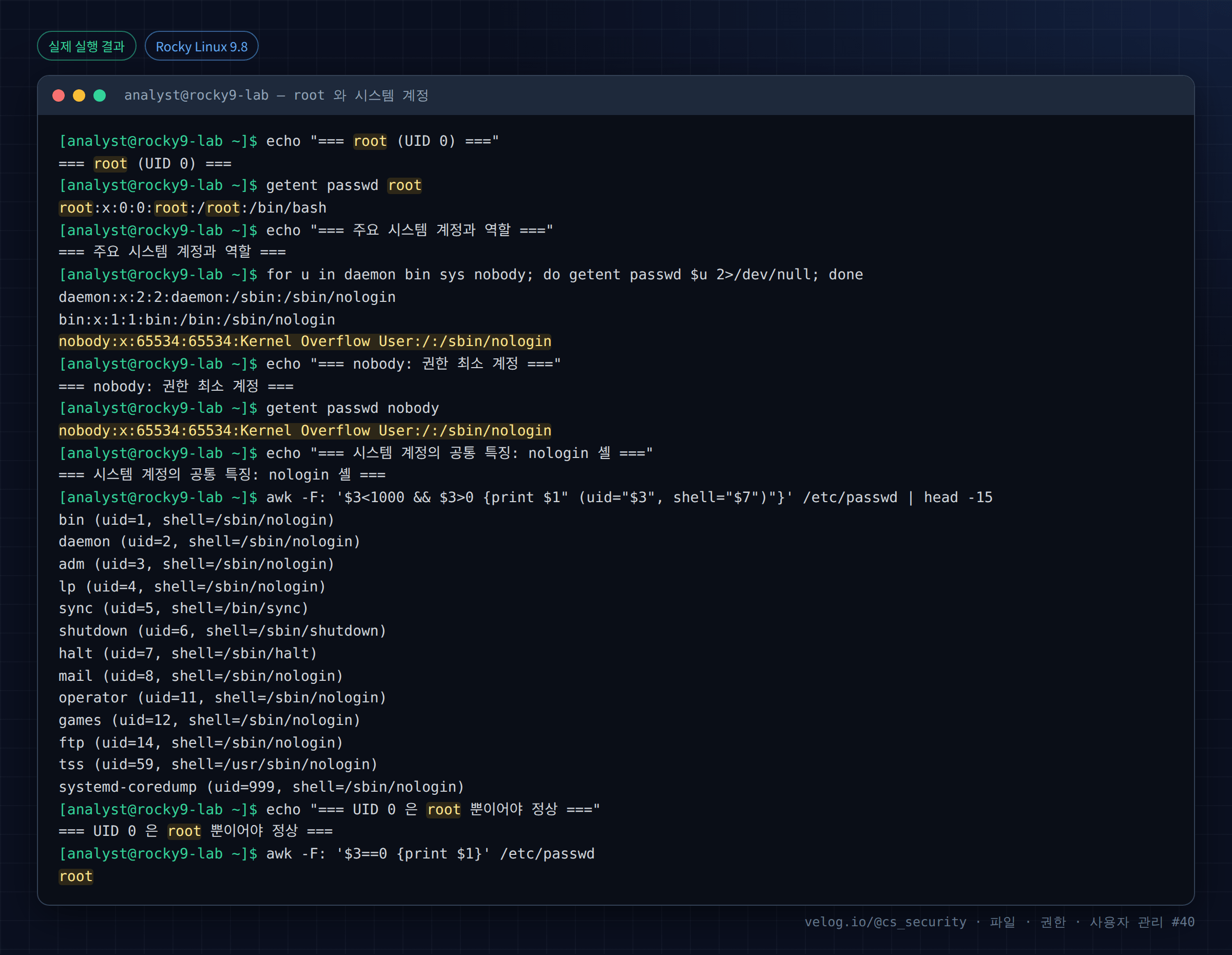Click the output '=== 시스템 계정의 공통 특징: nologin 셸 ==='

coord(222,475)
